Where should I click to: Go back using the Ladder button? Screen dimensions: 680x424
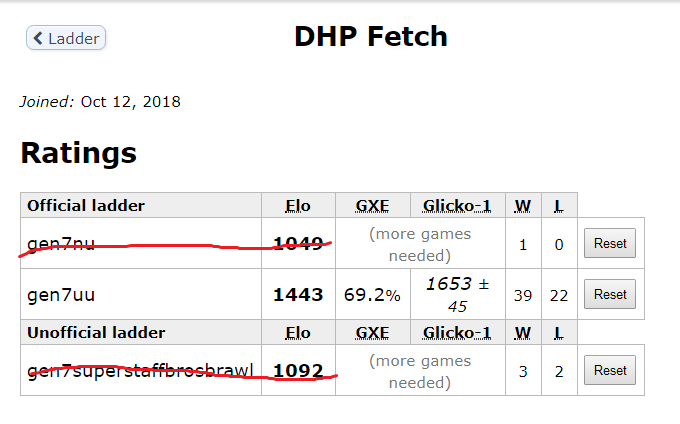66,38
